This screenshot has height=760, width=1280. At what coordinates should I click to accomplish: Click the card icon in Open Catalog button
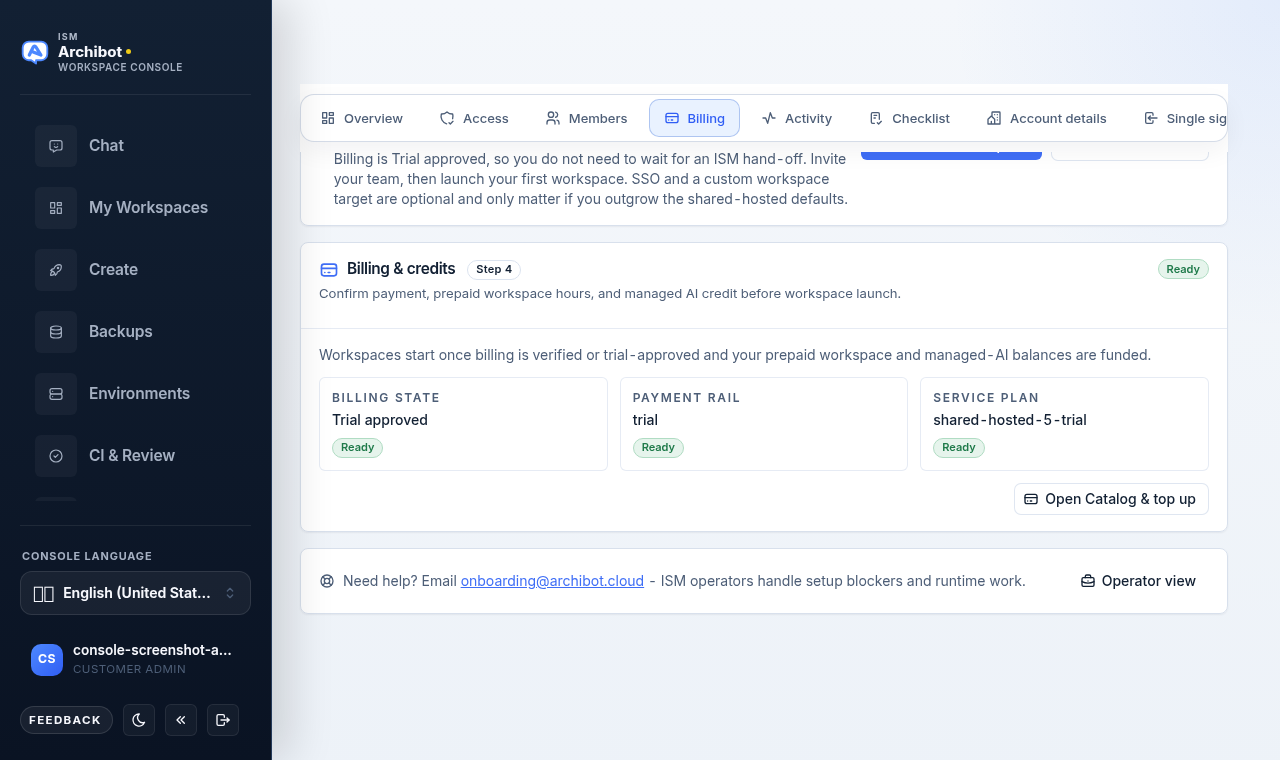(x=1031, y=499)
